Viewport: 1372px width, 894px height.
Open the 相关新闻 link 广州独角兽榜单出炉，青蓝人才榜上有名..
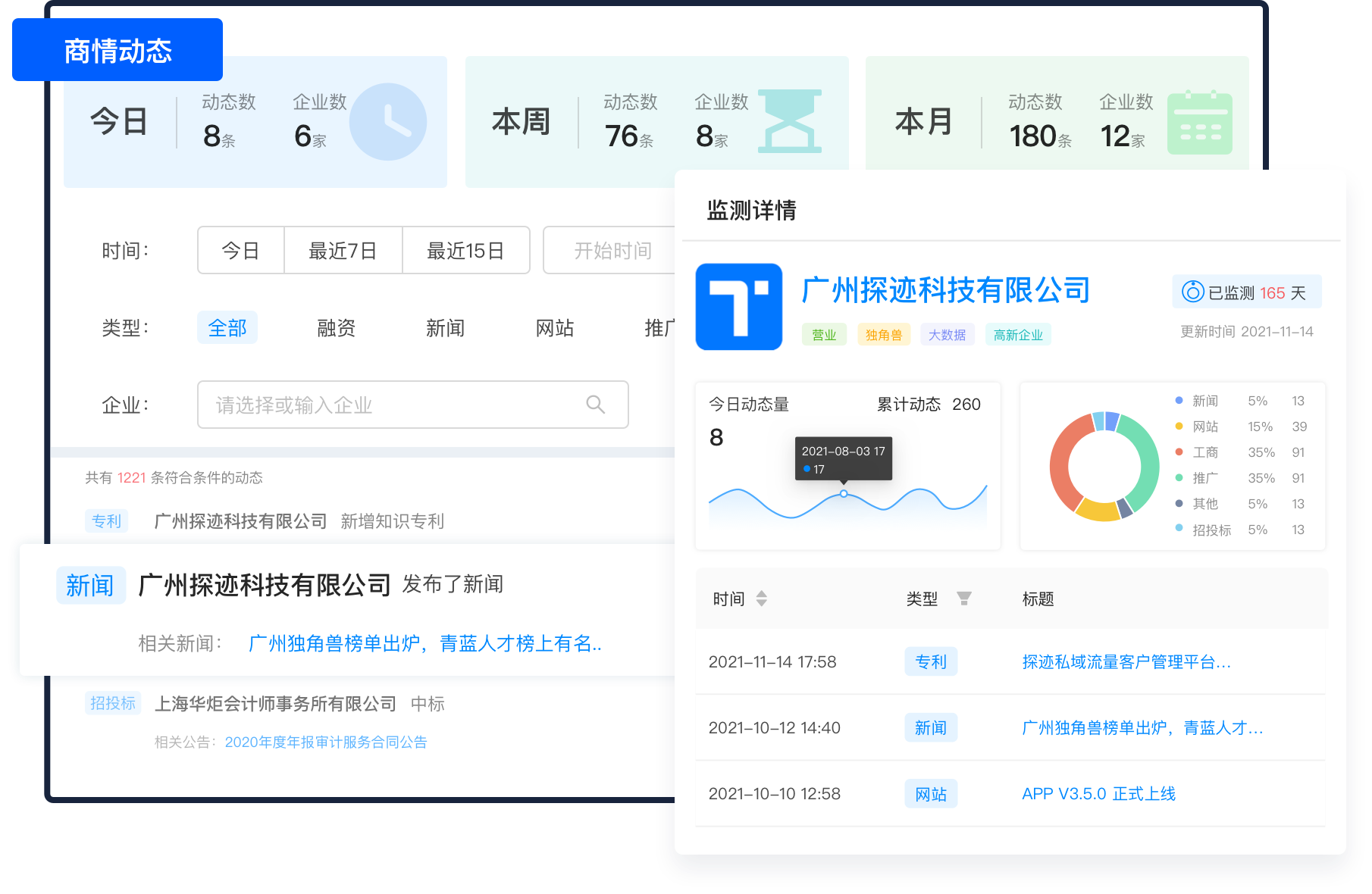pos(425,643)
